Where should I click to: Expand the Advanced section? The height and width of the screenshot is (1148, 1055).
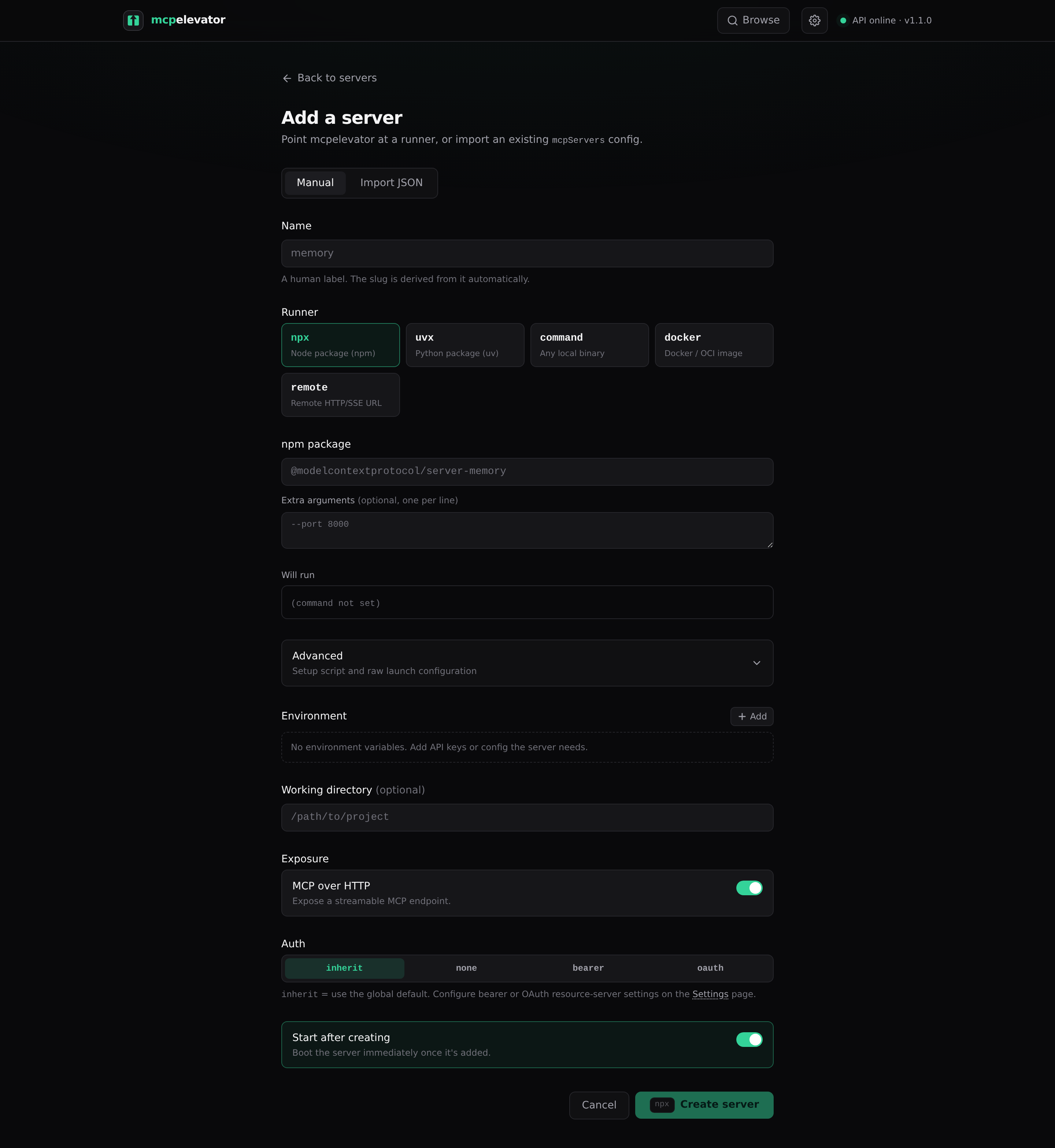[x=527, y=663]
